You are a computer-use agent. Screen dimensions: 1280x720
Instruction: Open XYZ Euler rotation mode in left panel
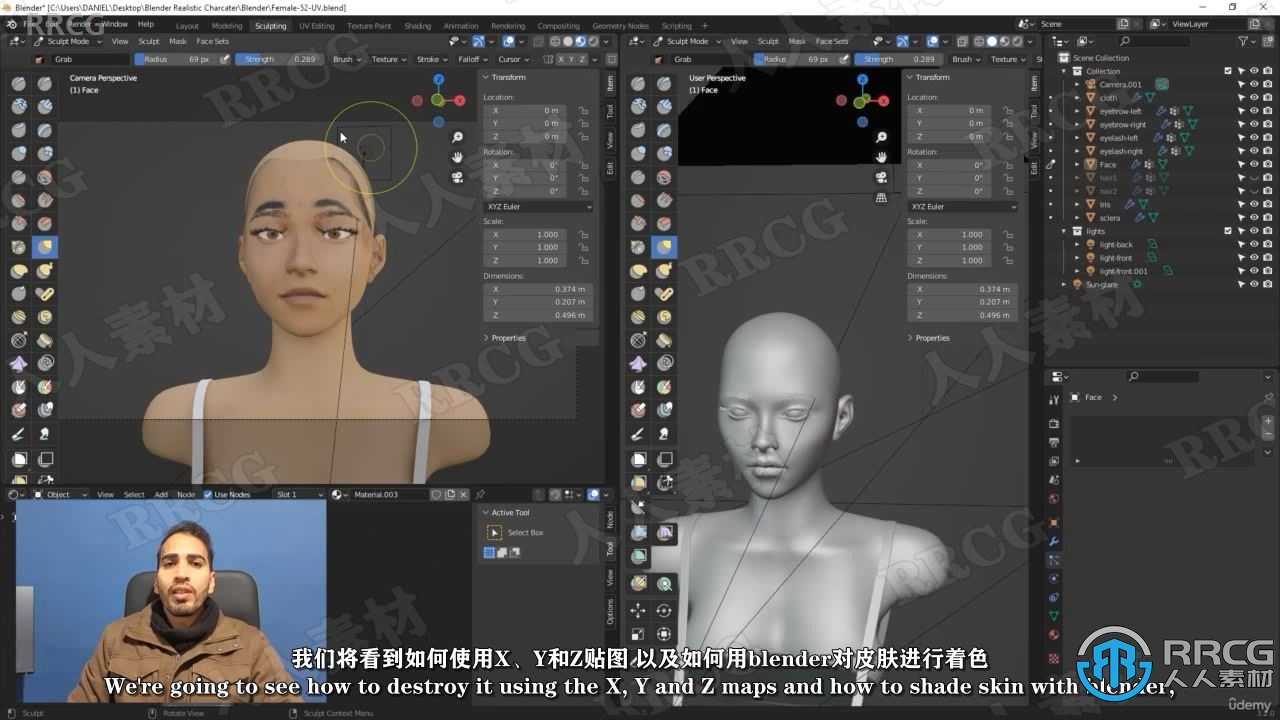538,206
